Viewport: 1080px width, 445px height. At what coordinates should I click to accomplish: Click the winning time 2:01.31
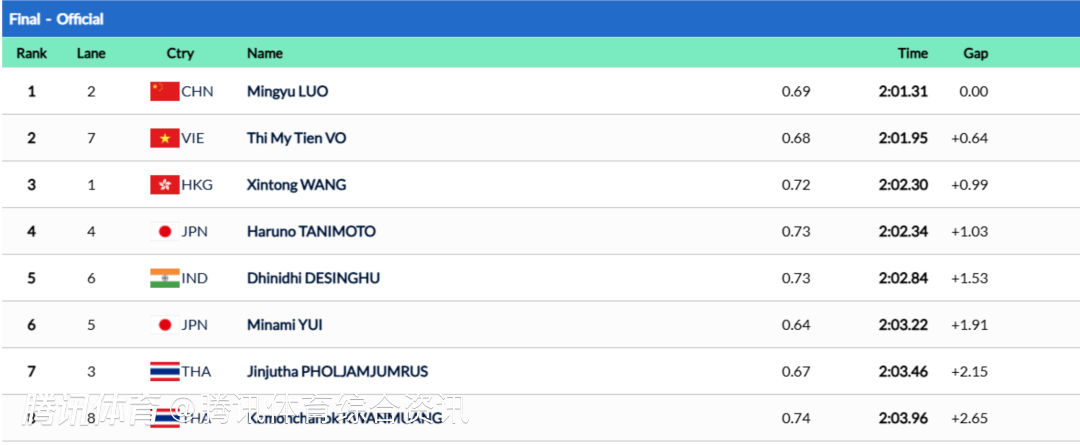903,91
